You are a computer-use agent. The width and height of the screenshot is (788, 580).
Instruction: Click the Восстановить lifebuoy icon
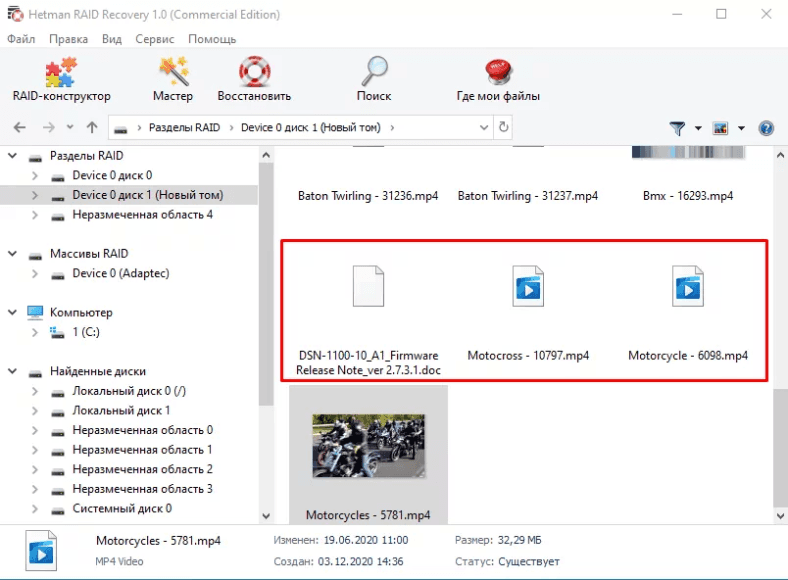[254, 72]
